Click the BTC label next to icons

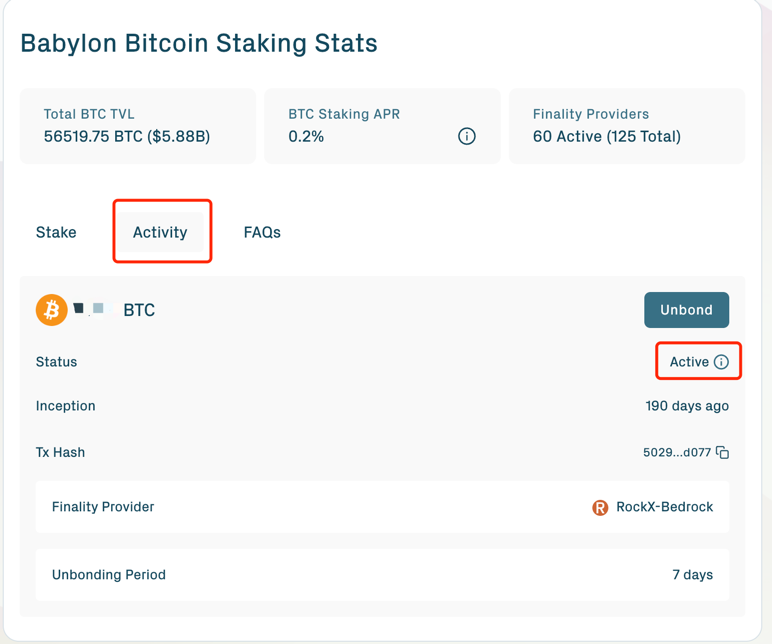(x=139, y=310)
